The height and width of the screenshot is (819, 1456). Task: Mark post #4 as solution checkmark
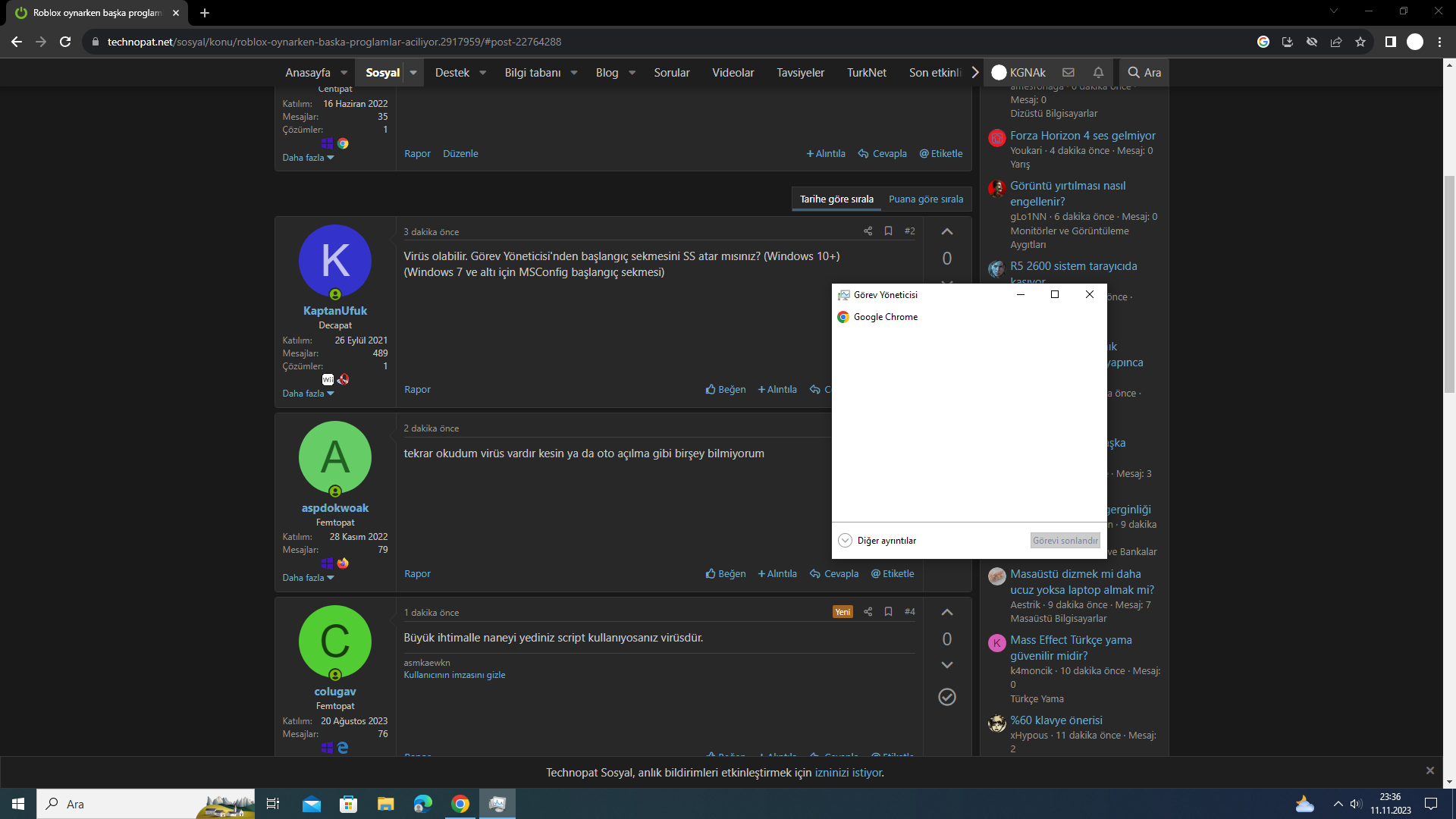coord(947,697)
